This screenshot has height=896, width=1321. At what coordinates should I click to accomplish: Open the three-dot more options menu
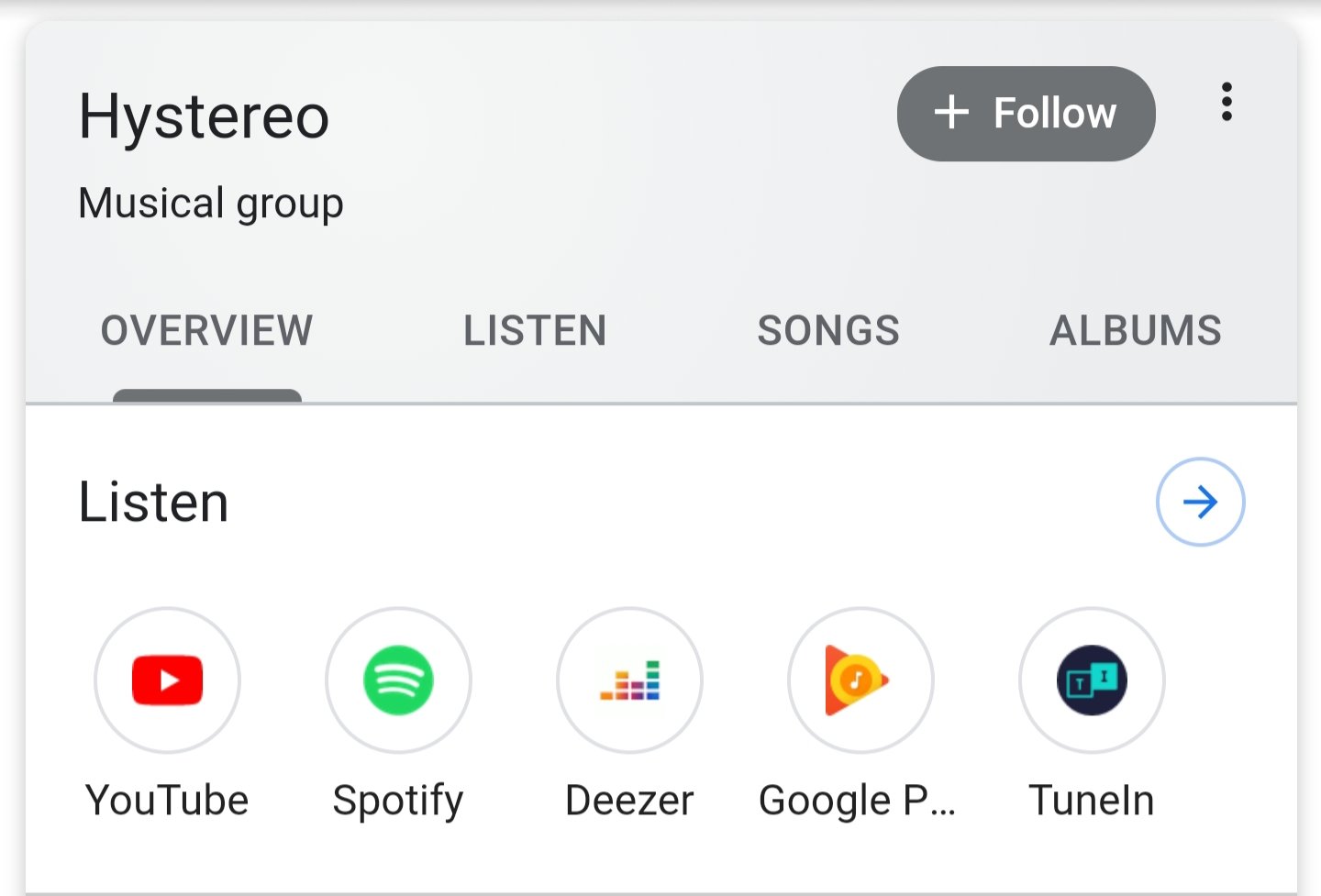(1227, 102)
